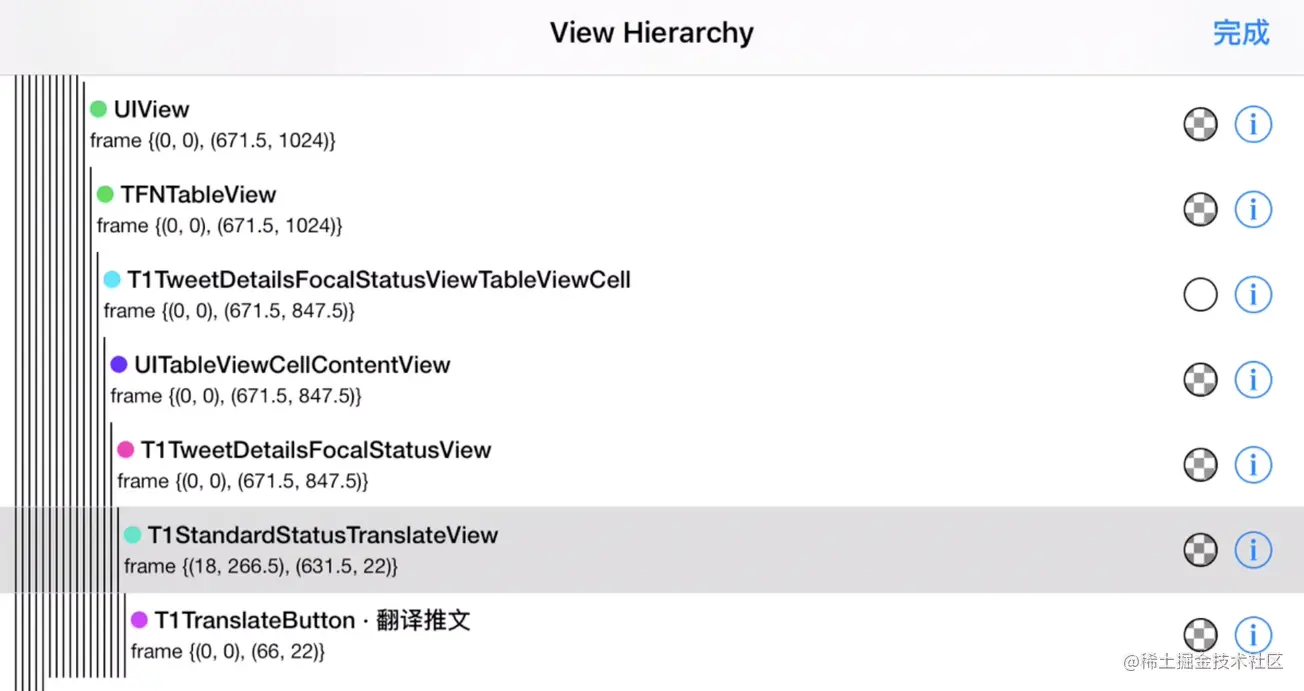Click the pink dot beside T1TweetDetailsFocalStatusView
Screen dimensions: 1304x691
click(126, 450)
